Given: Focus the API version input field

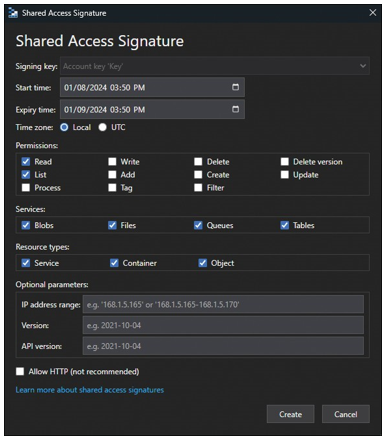Looking at the screenshot, I should pyautogui.click(x=223, y=346).
